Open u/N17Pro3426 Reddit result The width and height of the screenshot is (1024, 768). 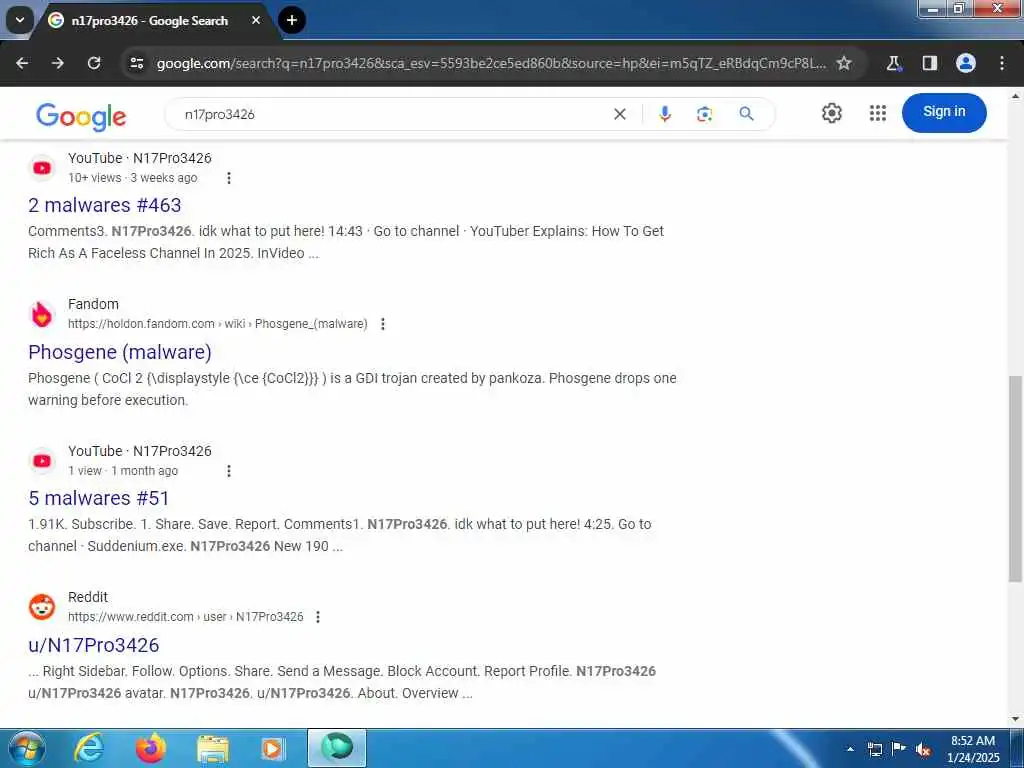[x=93, y=645]
